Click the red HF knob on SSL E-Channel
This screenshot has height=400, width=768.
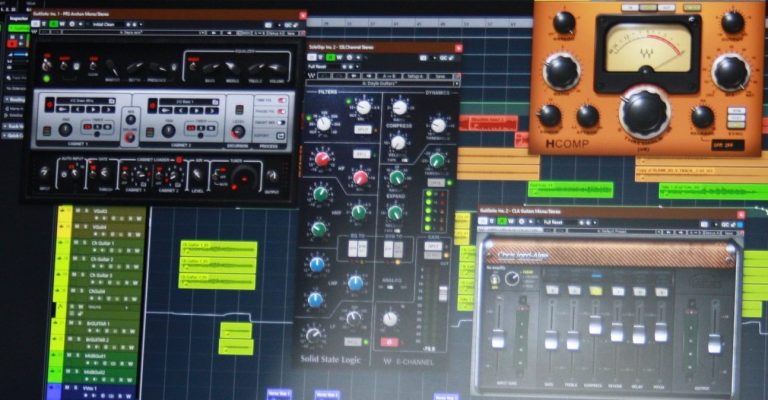tap(322, 159)
